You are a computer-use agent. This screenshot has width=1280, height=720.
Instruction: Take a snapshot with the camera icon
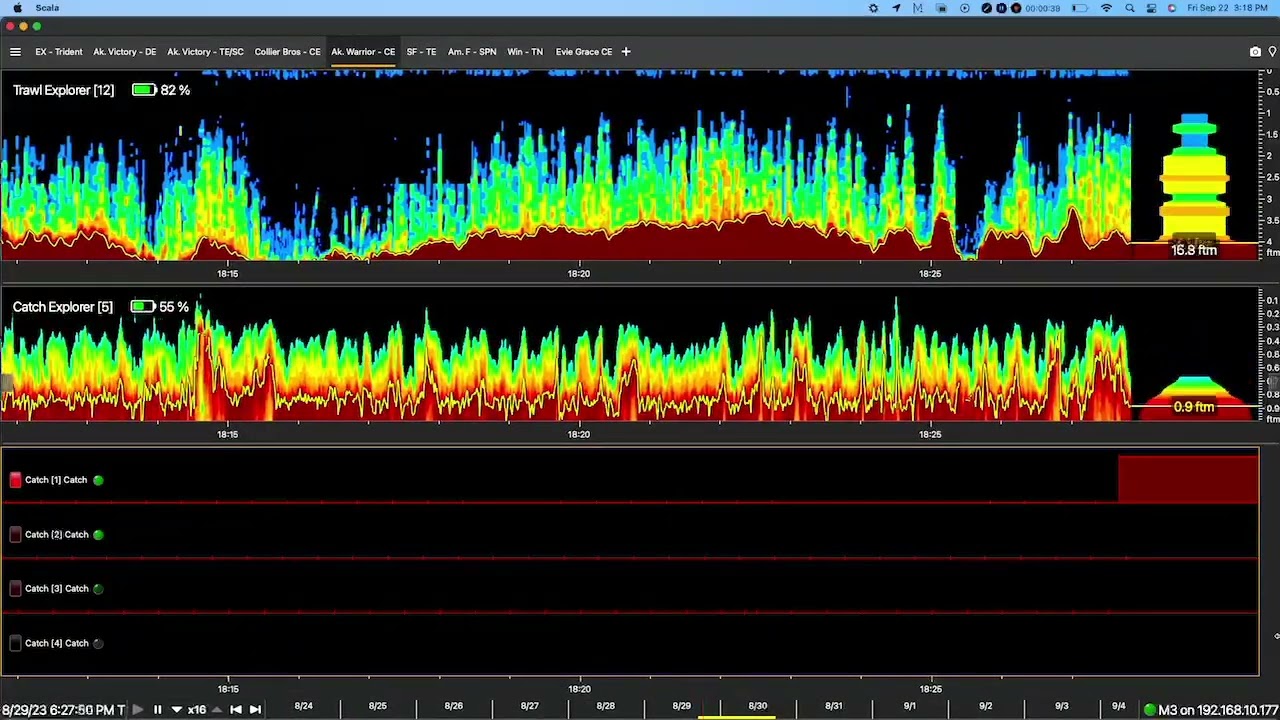pos(1255,52)
